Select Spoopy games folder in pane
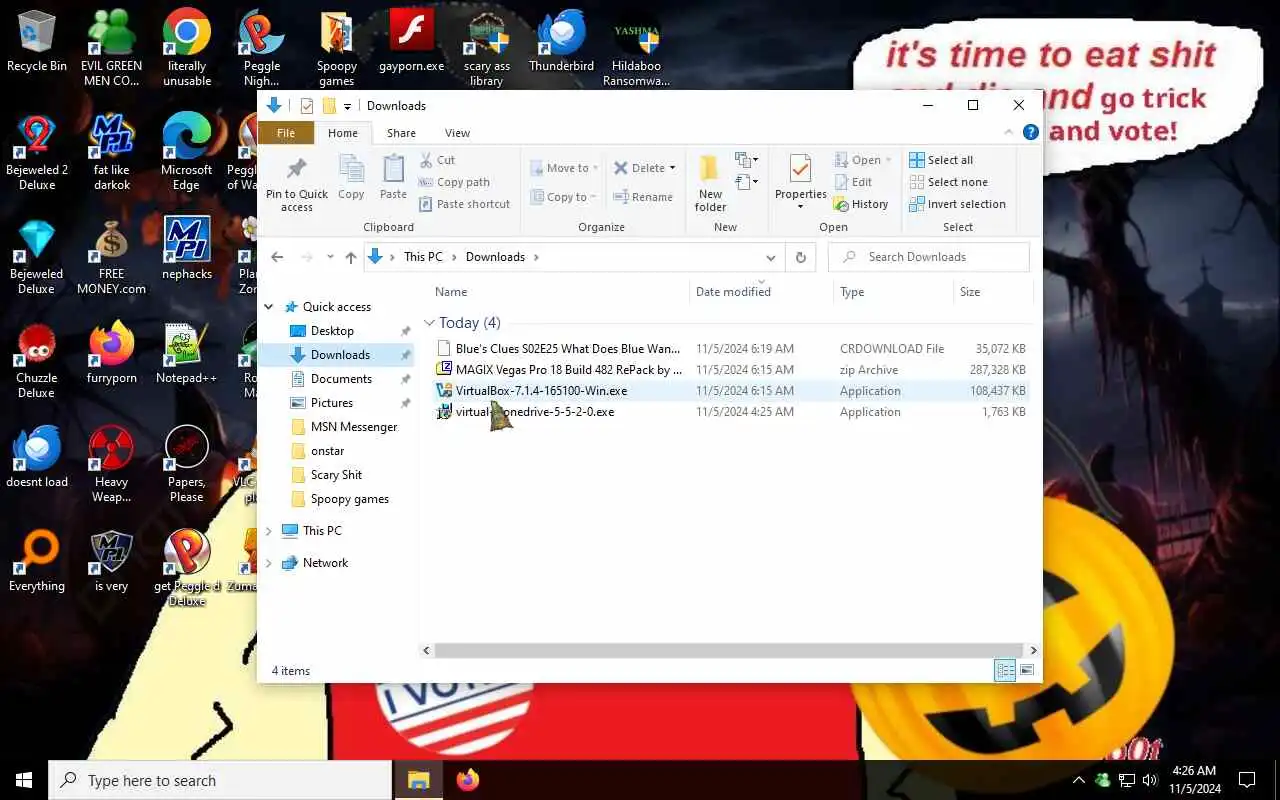This screenshot has height=800, width=1280. click(349, 499)
